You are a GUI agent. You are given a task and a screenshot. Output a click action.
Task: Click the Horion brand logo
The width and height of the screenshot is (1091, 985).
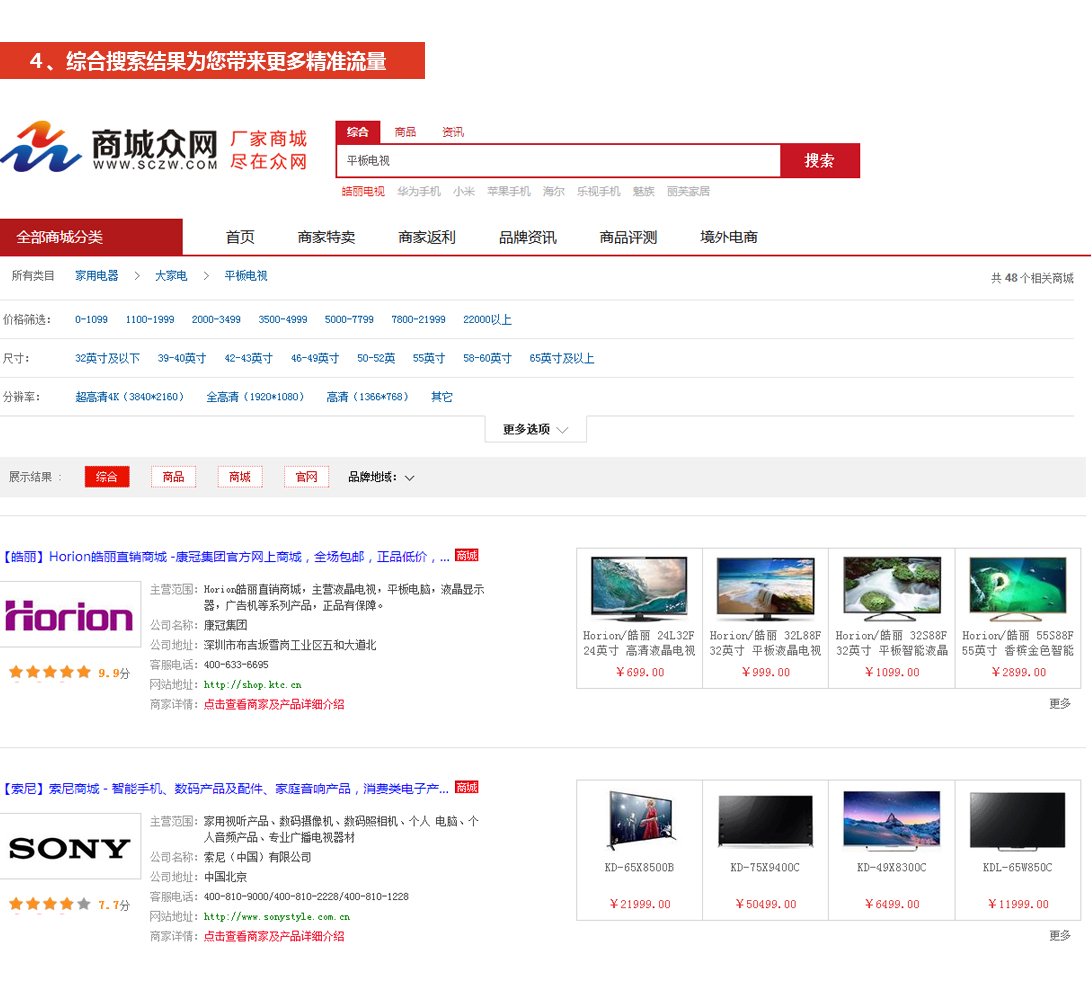[x=69, y=615]
